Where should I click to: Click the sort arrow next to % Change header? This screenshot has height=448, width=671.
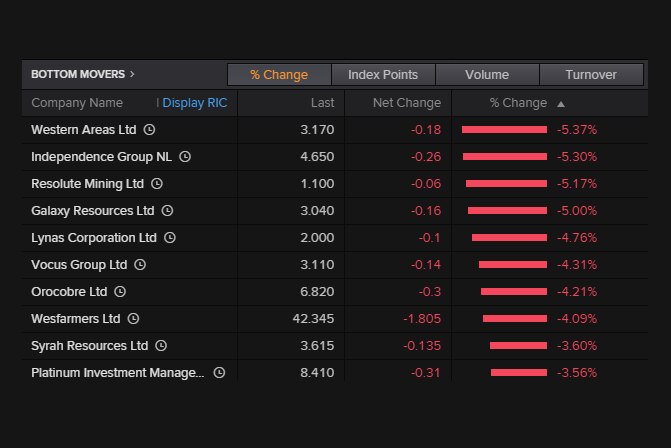tap(561, 104)
